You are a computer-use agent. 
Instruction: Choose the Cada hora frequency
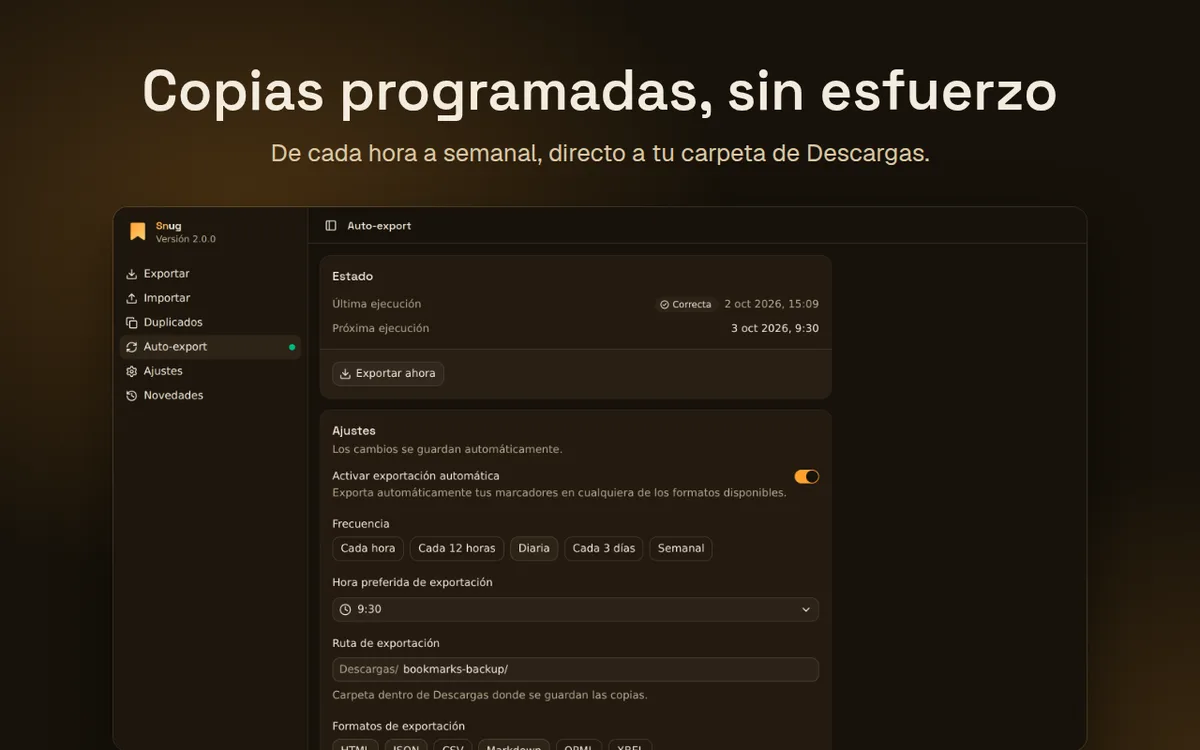[368, 548]
